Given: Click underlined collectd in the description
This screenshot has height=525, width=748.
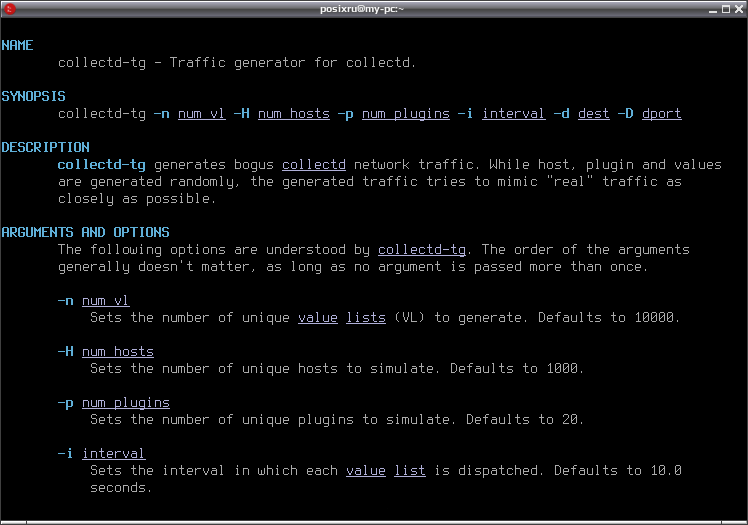Looking at the screenshot, I should pos(314,165).
